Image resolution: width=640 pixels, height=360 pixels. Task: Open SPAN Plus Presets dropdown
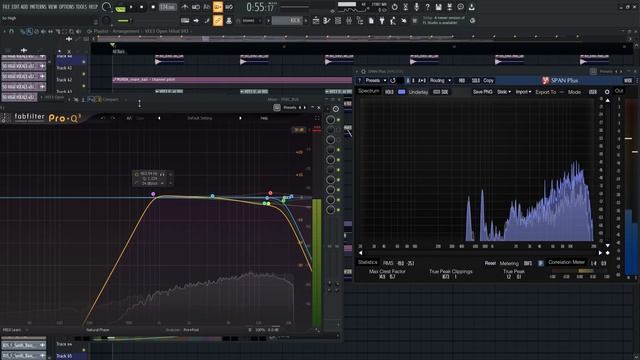[376, 80]
